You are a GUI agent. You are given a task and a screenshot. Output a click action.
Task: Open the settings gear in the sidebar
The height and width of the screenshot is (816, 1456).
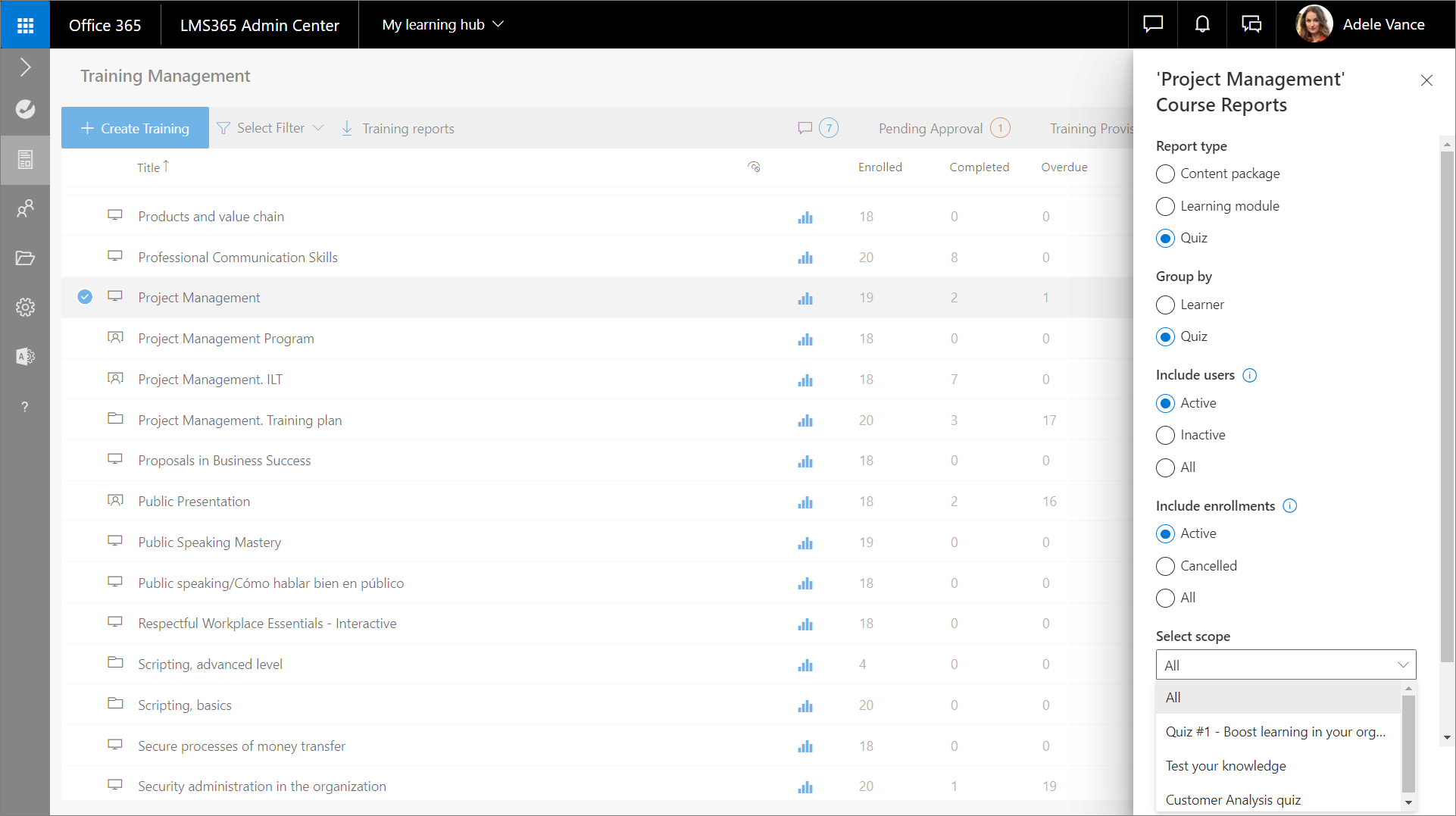coord(25,307)
